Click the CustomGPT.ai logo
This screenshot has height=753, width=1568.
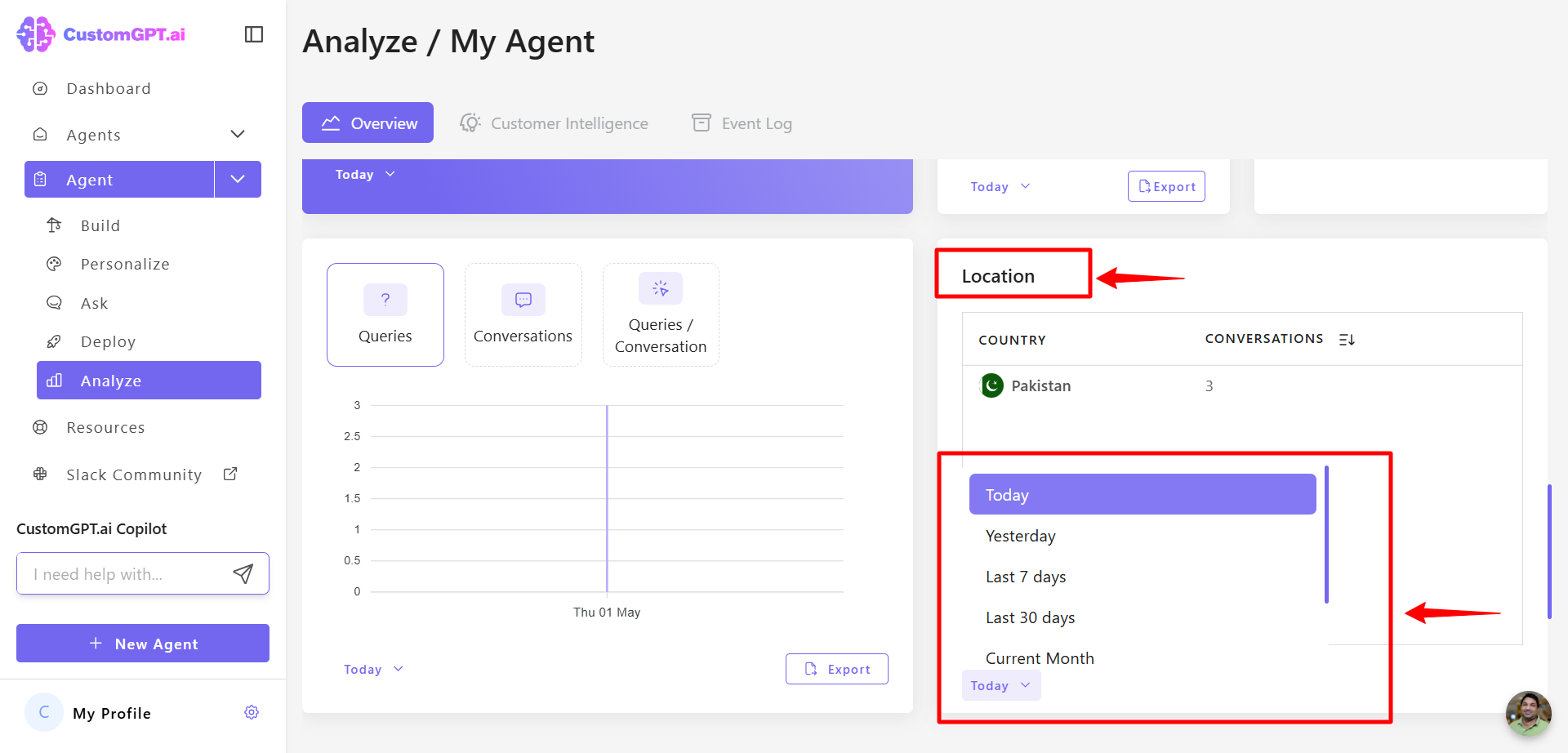pos(101,34)
